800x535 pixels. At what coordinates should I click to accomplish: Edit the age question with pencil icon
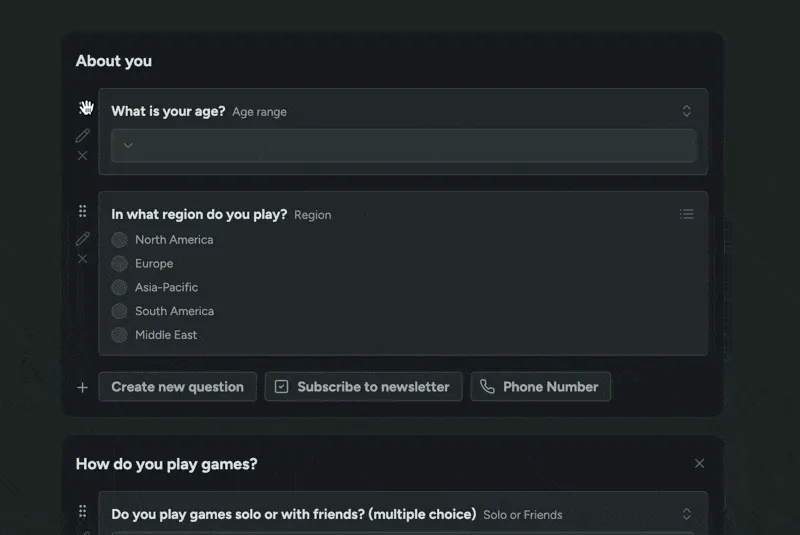83,135
